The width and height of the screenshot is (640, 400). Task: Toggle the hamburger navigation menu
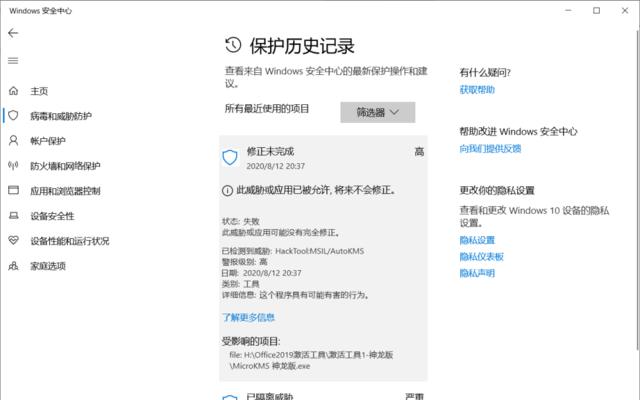(13, 61)
